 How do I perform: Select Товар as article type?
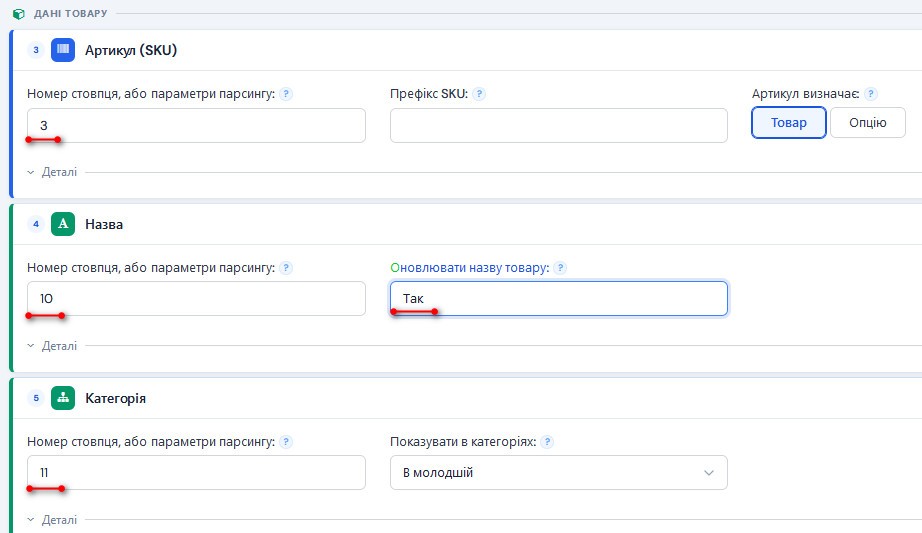[789, 122]
